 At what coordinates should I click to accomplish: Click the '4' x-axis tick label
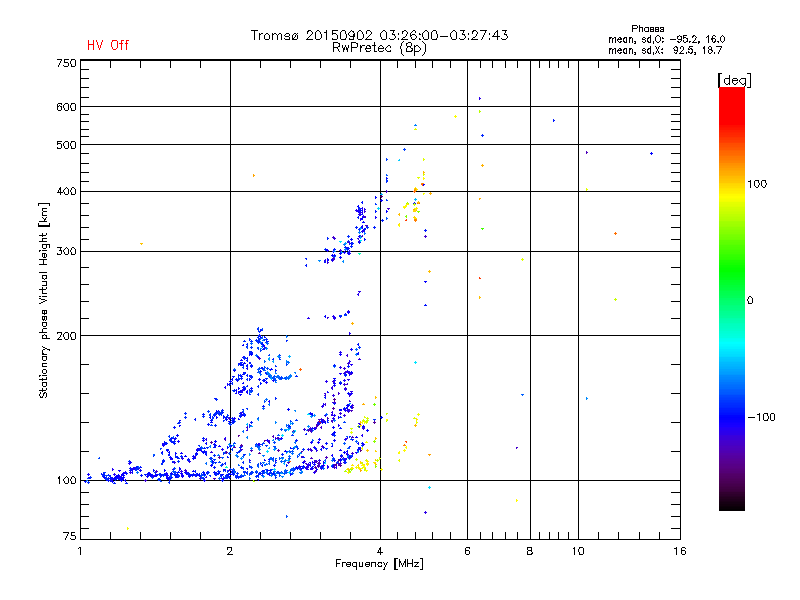380,551
